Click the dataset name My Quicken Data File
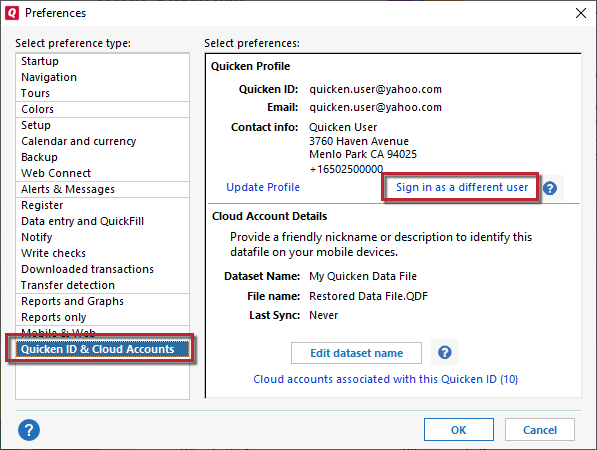Viewport: 597px width, 450px height. (x=363, y=276)
